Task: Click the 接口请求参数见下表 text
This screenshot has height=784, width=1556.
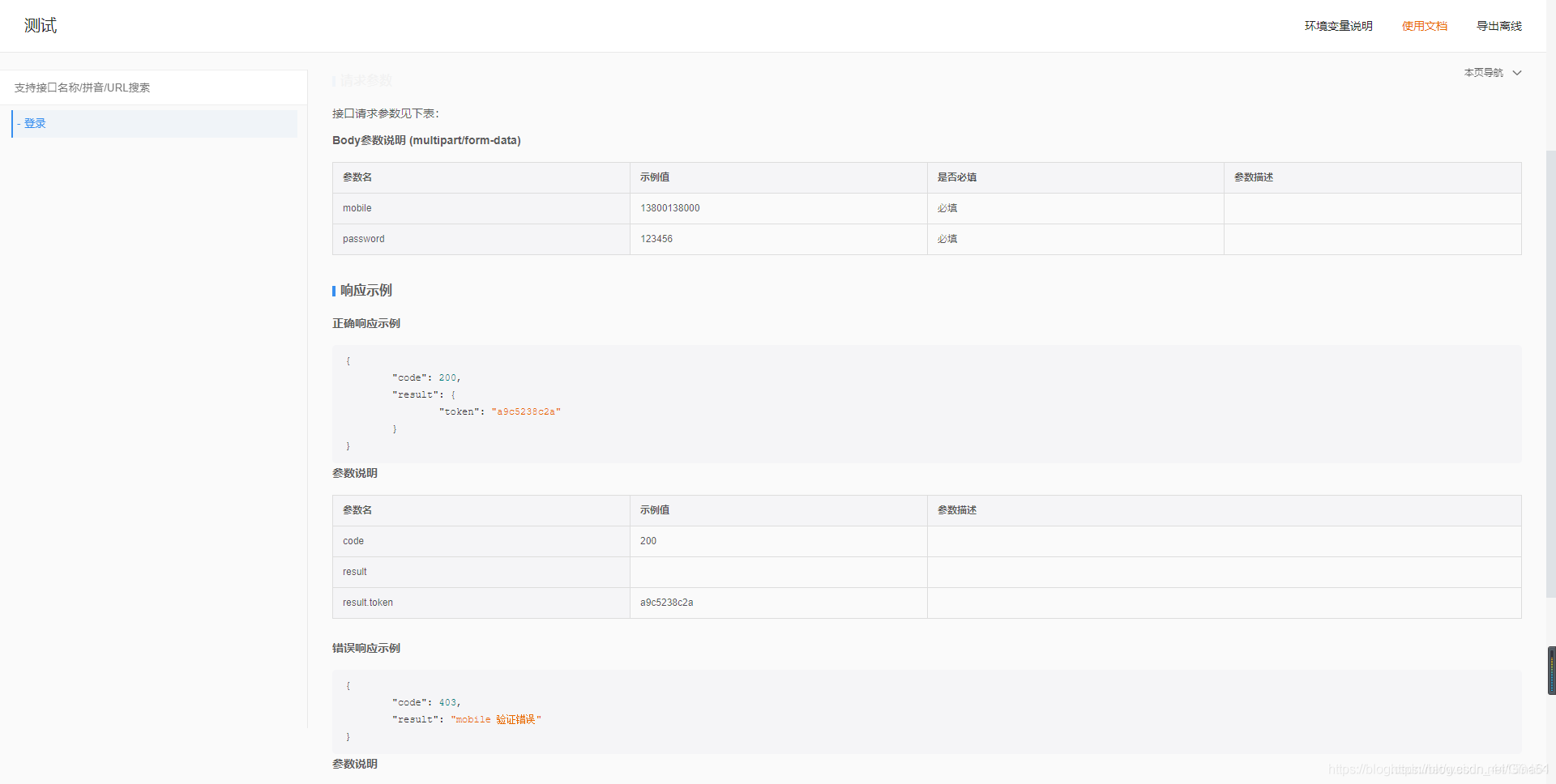Action: [x=386, y=113]
